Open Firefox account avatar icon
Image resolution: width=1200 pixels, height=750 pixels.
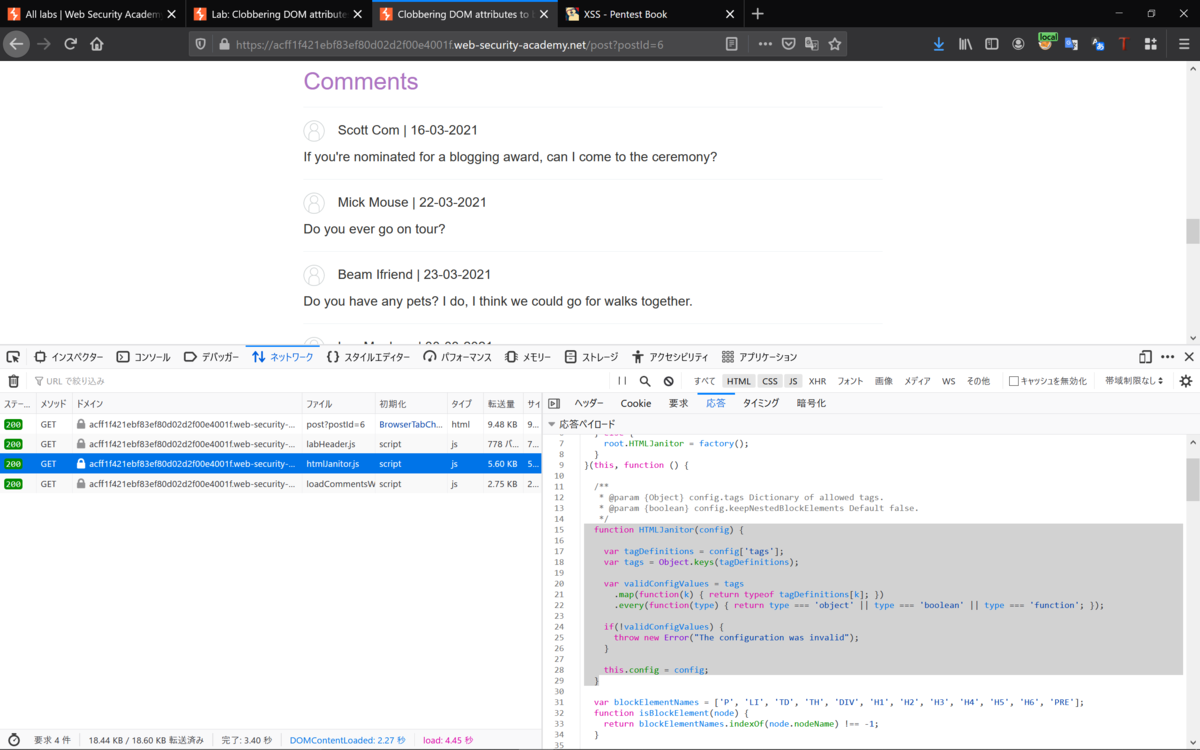tap(1018, 44)
